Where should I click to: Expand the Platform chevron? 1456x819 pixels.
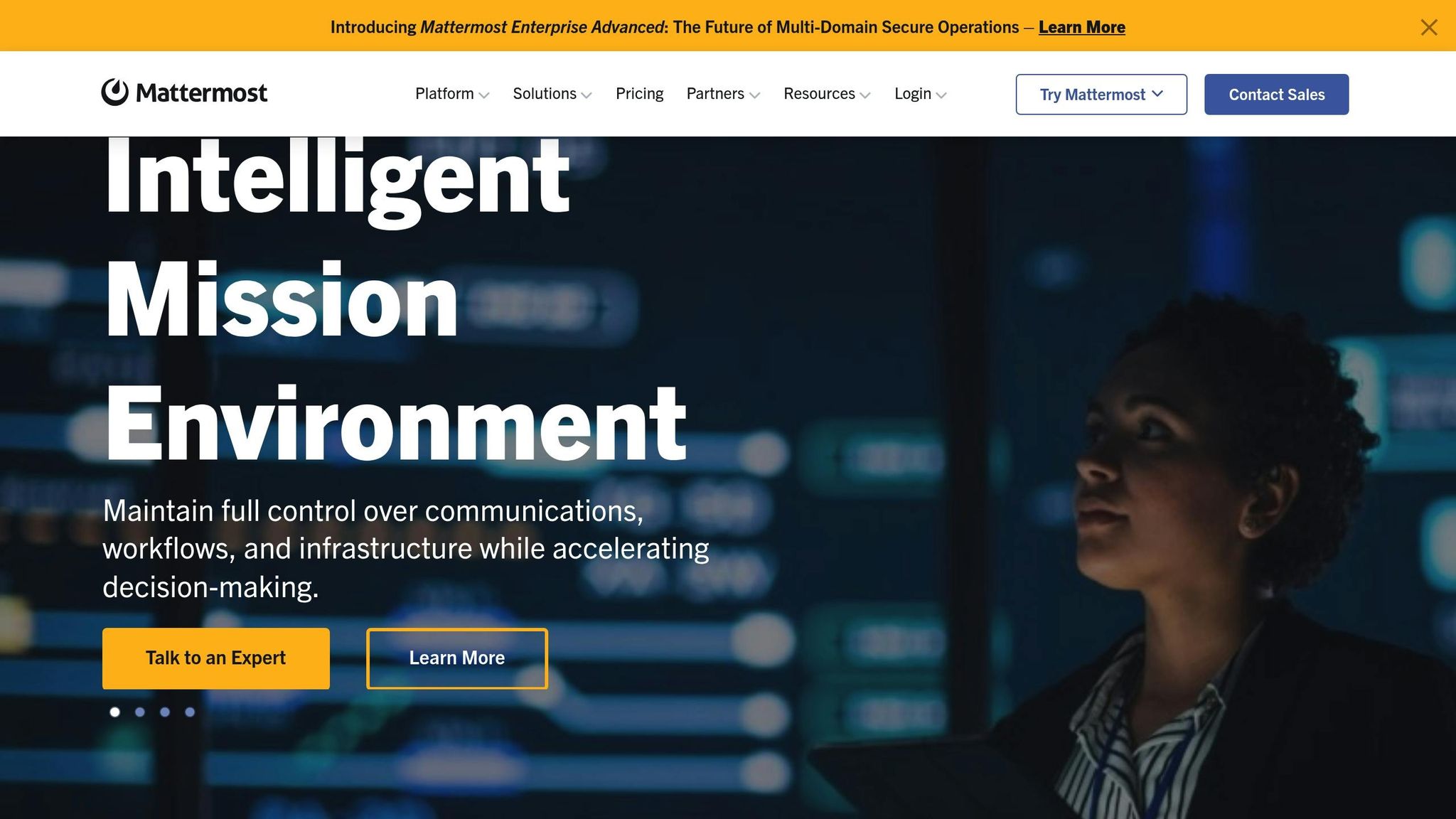pos(484,95)
